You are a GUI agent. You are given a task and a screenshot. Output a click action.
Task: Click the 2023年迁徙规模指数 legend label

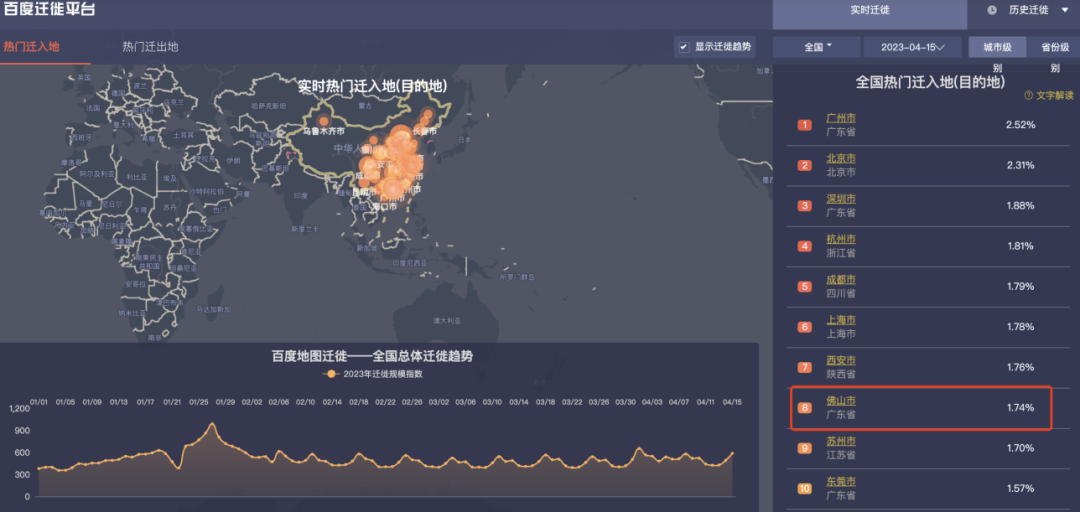point(382,374)
